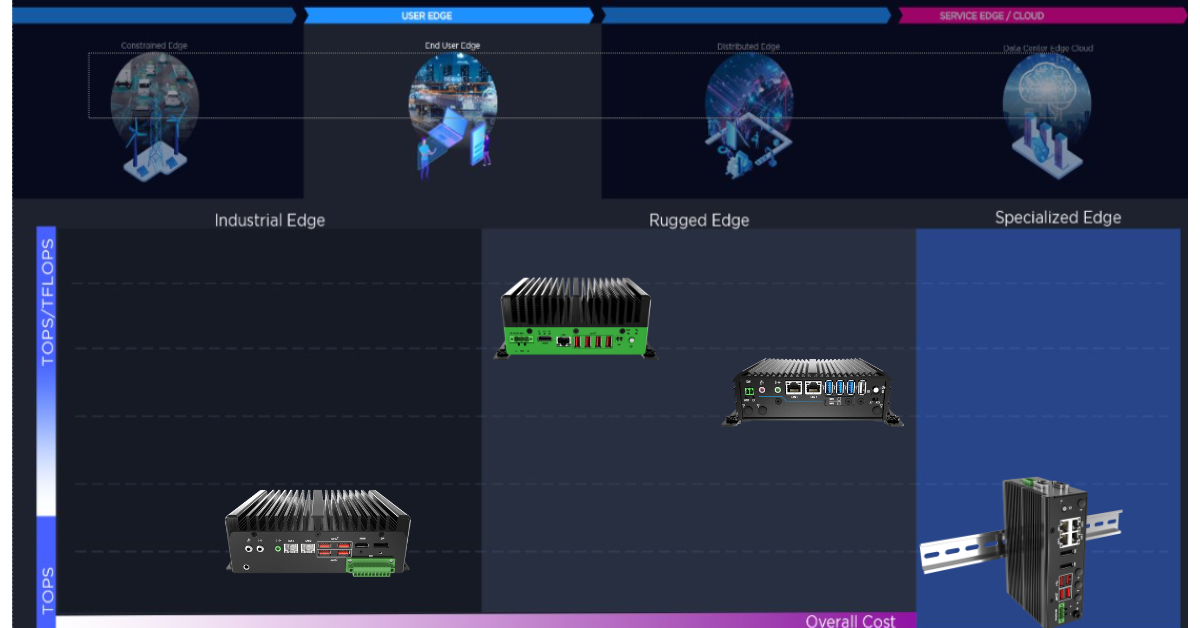Select the SERVICE EDGE / CLOUD banner
This screenshot has width=1200, height=628.
[1043, 16]
